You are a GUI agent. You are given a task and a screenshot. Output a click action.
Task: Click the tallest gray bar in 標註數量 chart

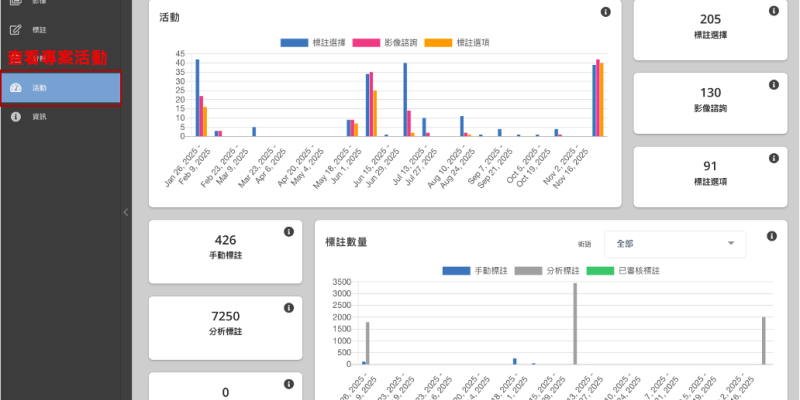point(575,325)
